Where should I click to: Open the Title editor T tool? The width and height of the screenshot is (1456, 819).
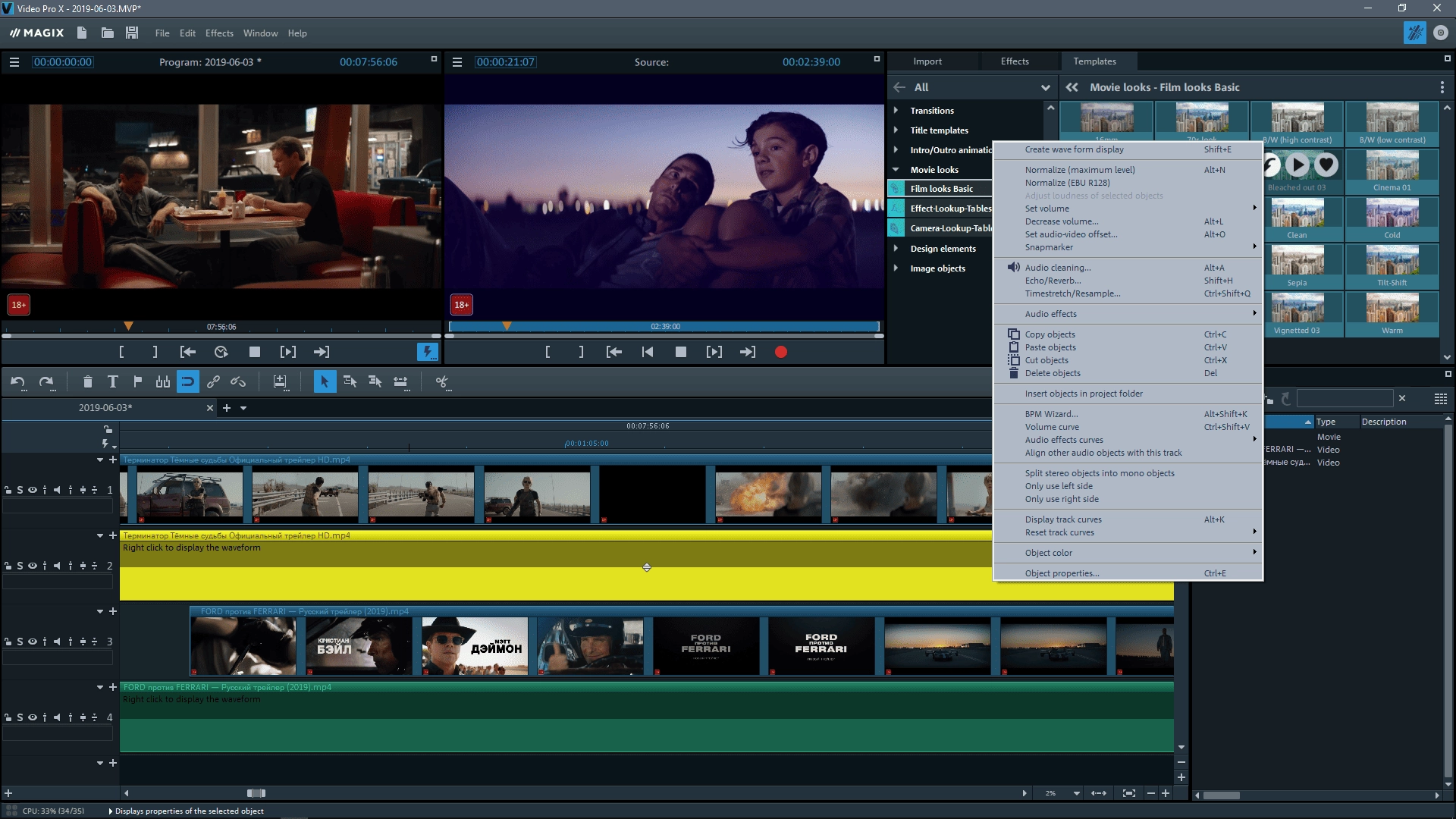(x=112, y=382)
